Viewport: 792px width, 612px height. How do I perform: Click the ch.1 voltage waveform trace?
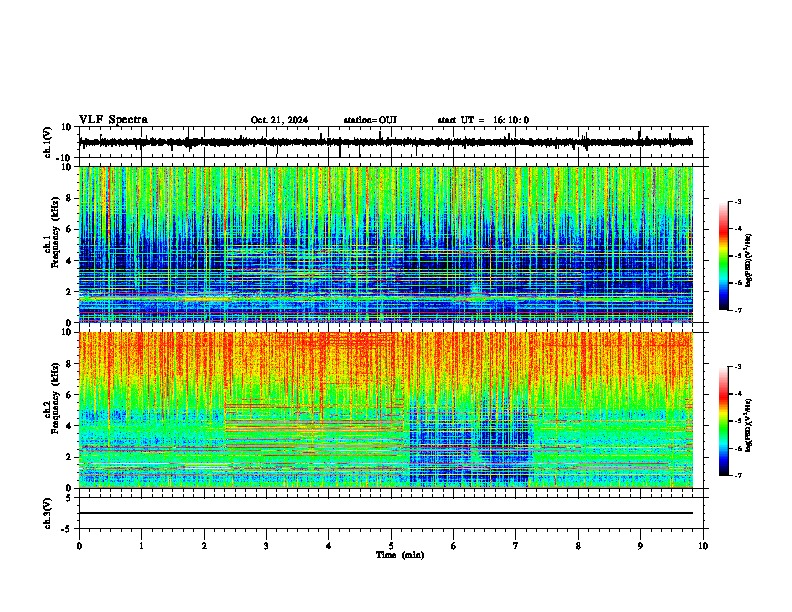click(386, 142)
